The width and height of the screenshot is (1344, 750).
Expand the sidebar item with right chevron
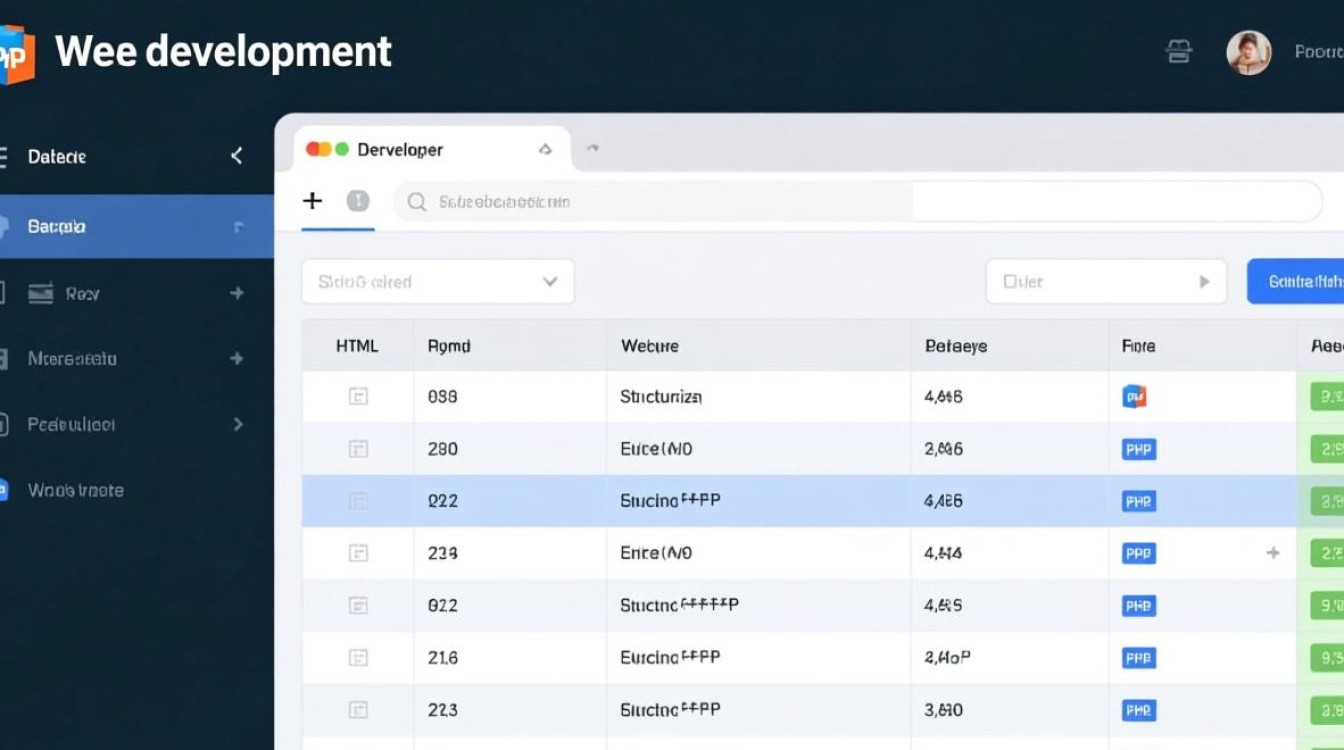click(x=238, y=424)
